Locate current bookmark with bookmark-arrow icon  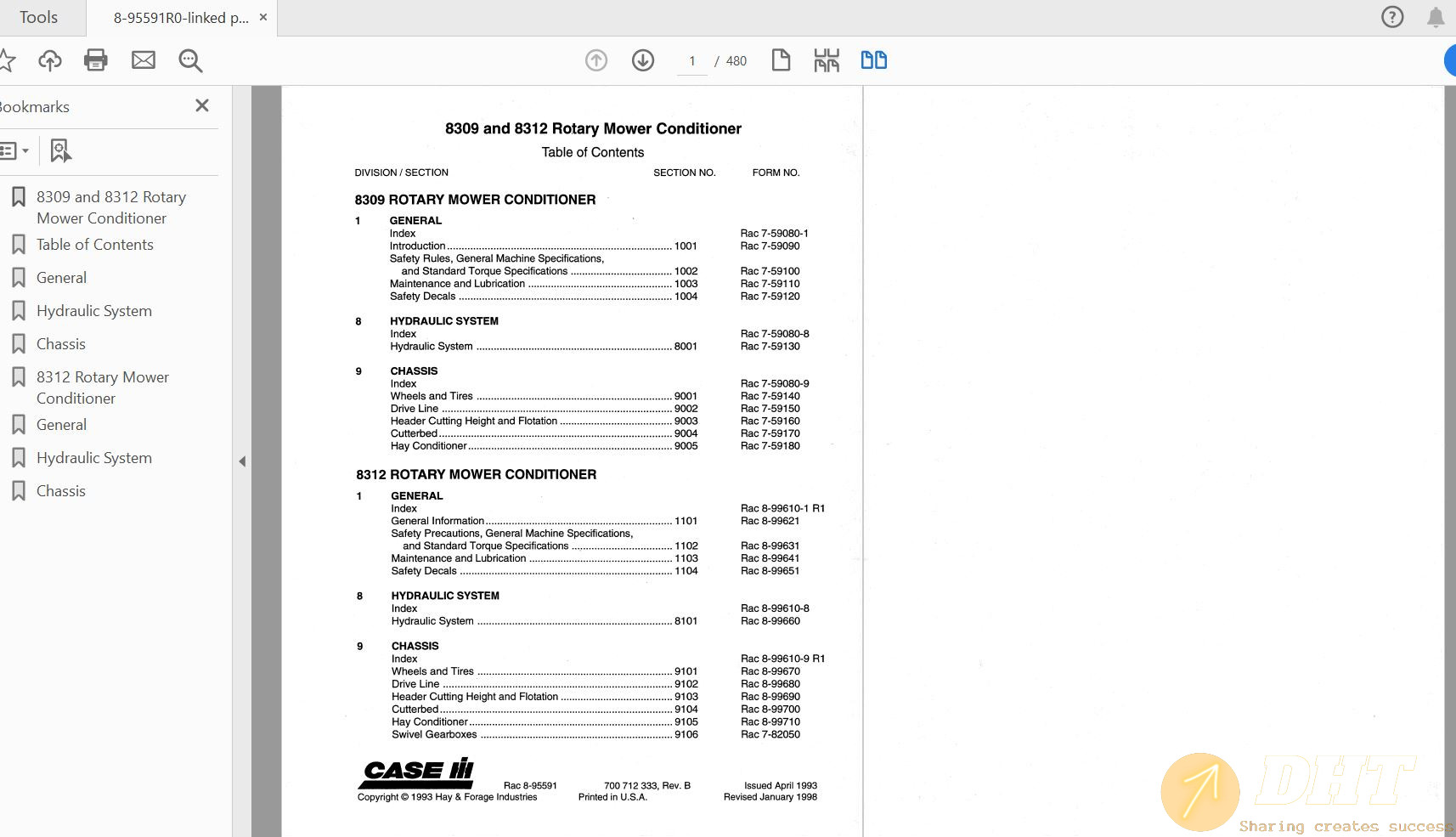59,150
